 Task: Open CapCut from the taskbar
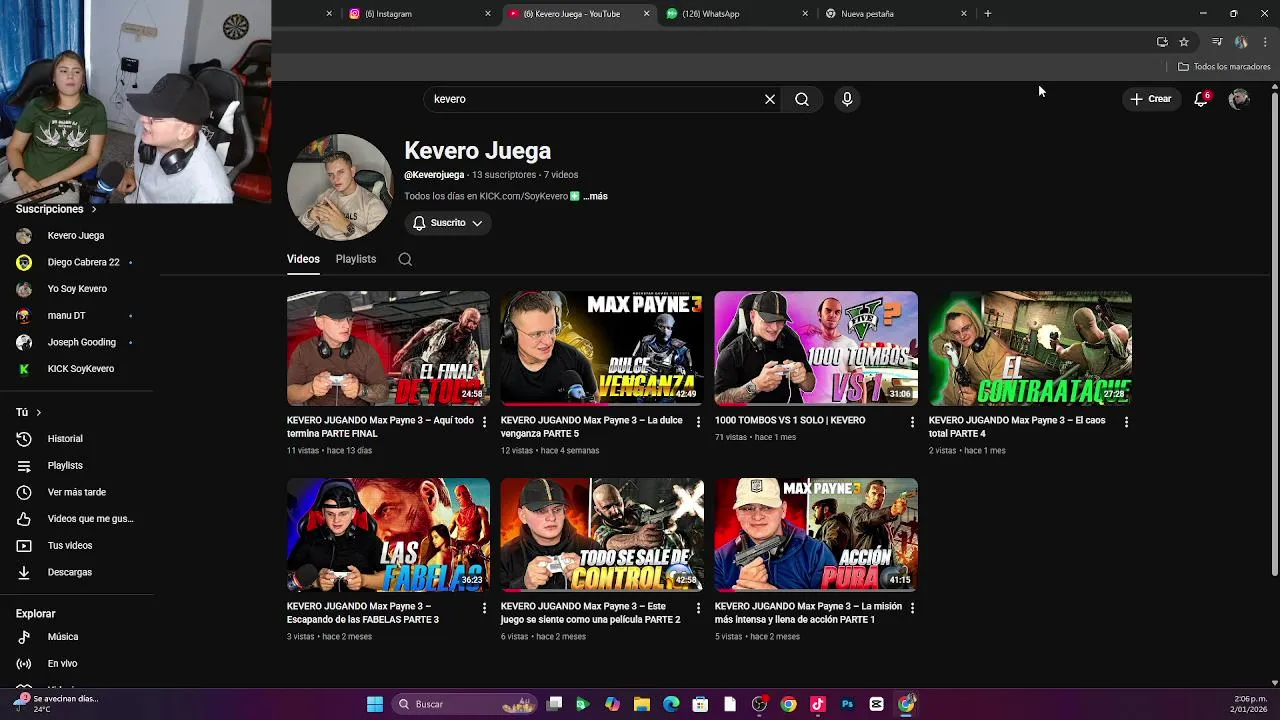[x=877, y=704]
